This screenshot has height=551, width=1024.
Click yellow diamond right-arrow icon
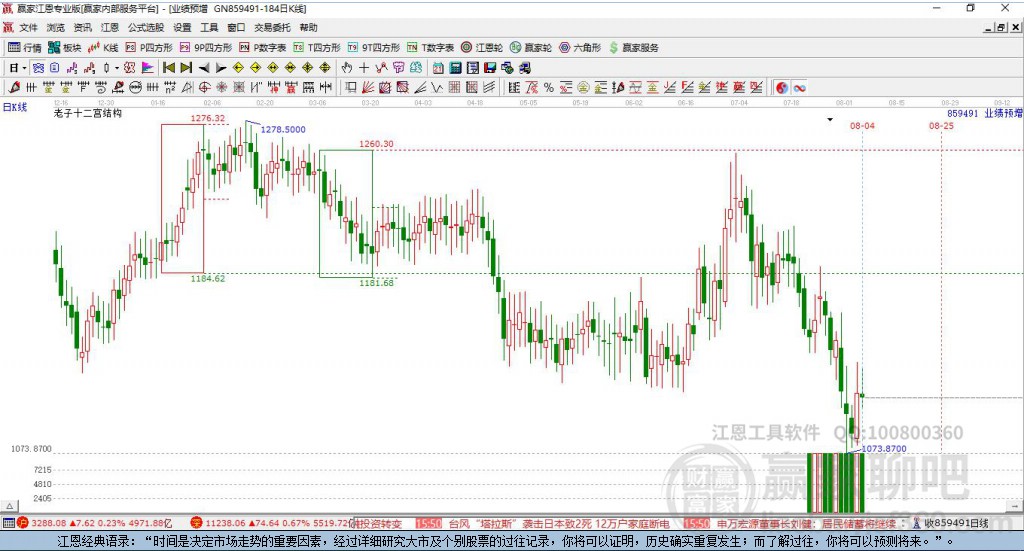[255, 68]
